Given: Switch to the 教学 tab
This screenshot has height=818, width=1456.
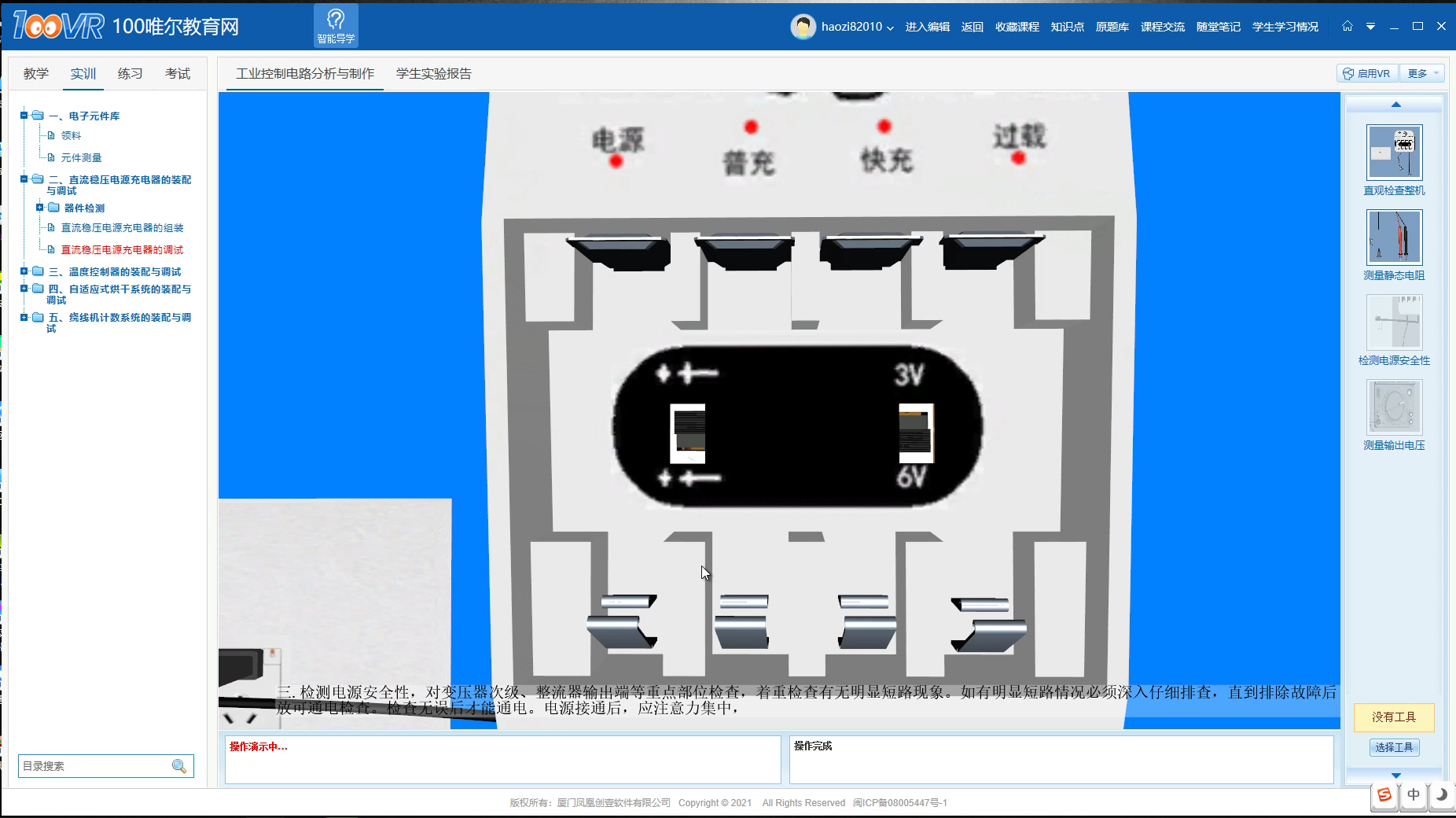Looking at the screenshot, I should (x=36, y=73).
